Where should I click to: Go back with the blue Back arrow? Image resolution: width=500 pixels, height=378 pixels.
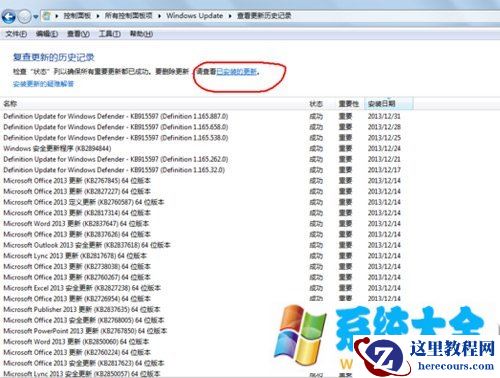[9, 16]
